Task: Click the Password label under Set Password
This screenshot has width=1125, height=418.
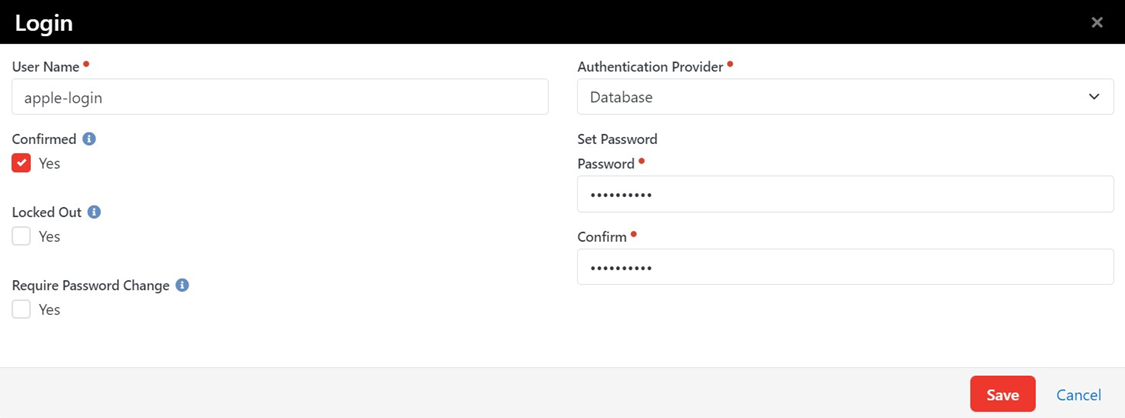Action: pyautogui.click(x=606, y=164)
